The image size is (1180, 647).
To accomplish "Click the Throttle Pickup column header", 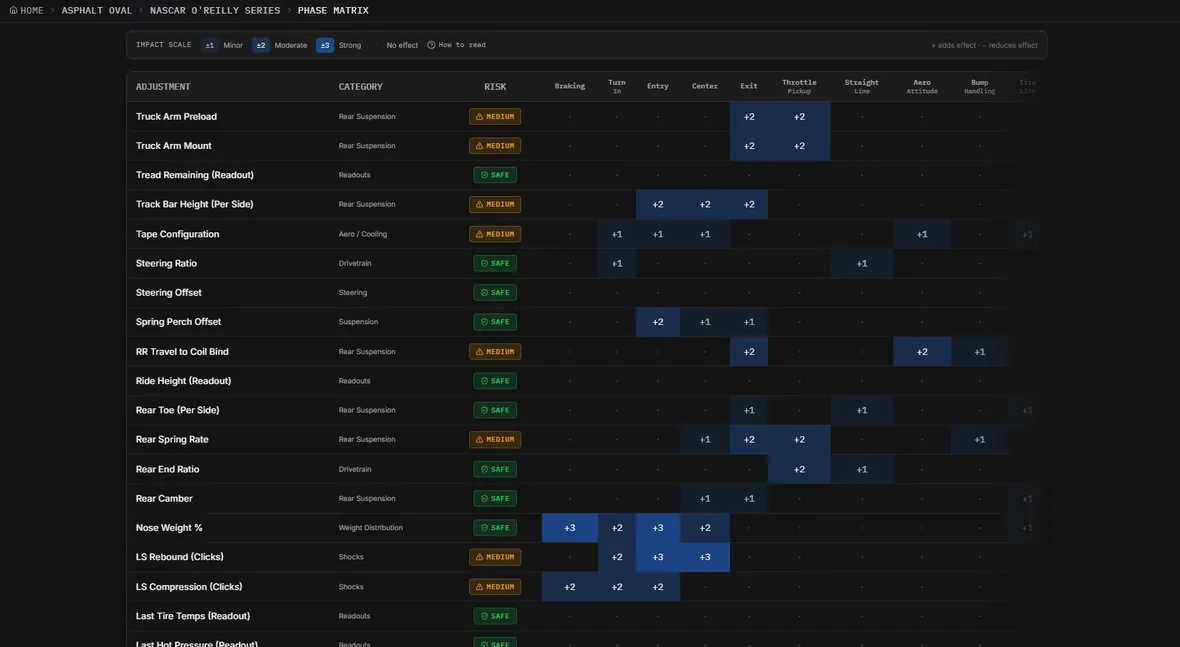I will 799,87.
